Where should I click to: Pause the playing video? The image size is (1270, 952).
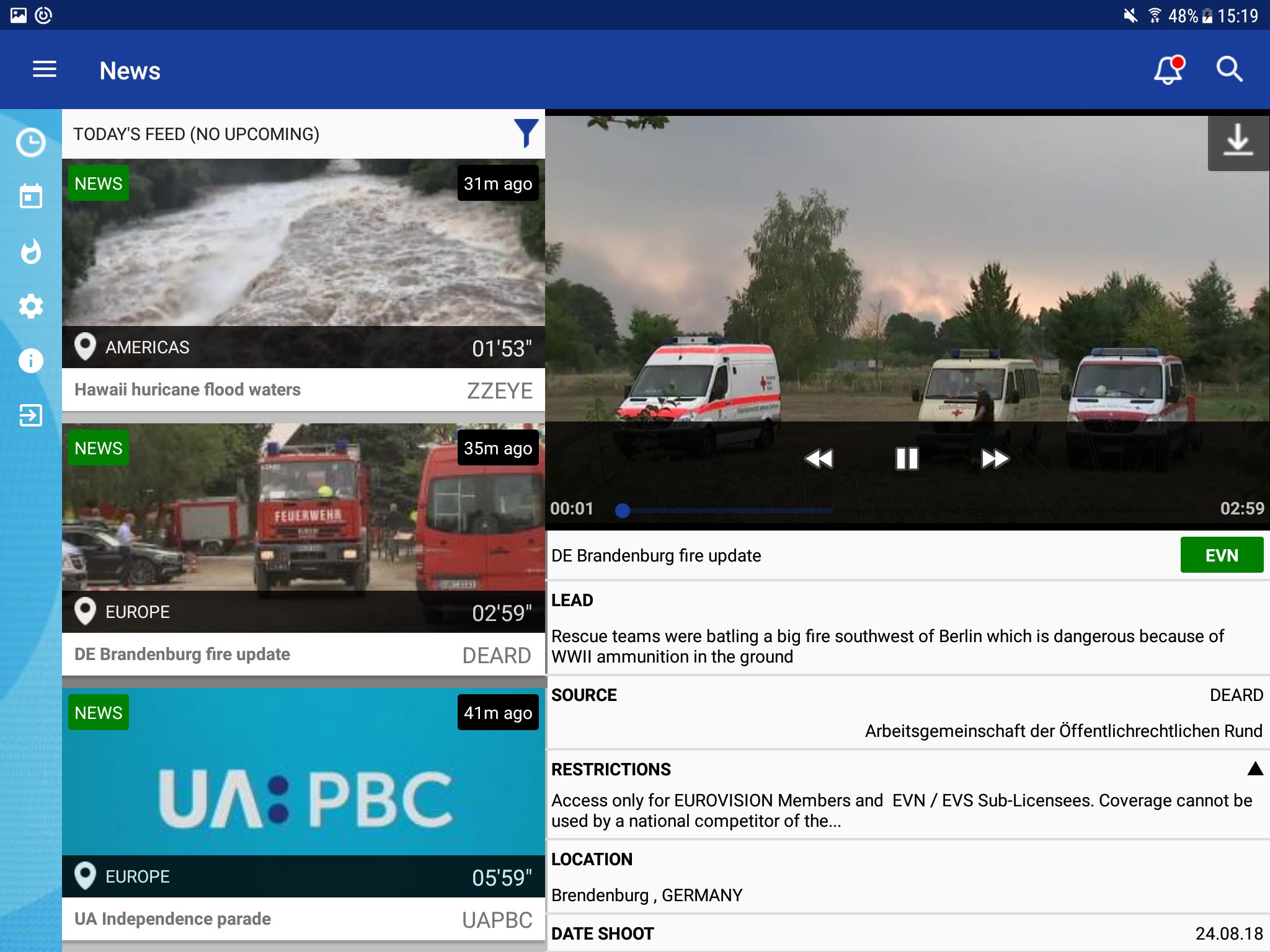[x=907, y=459]
